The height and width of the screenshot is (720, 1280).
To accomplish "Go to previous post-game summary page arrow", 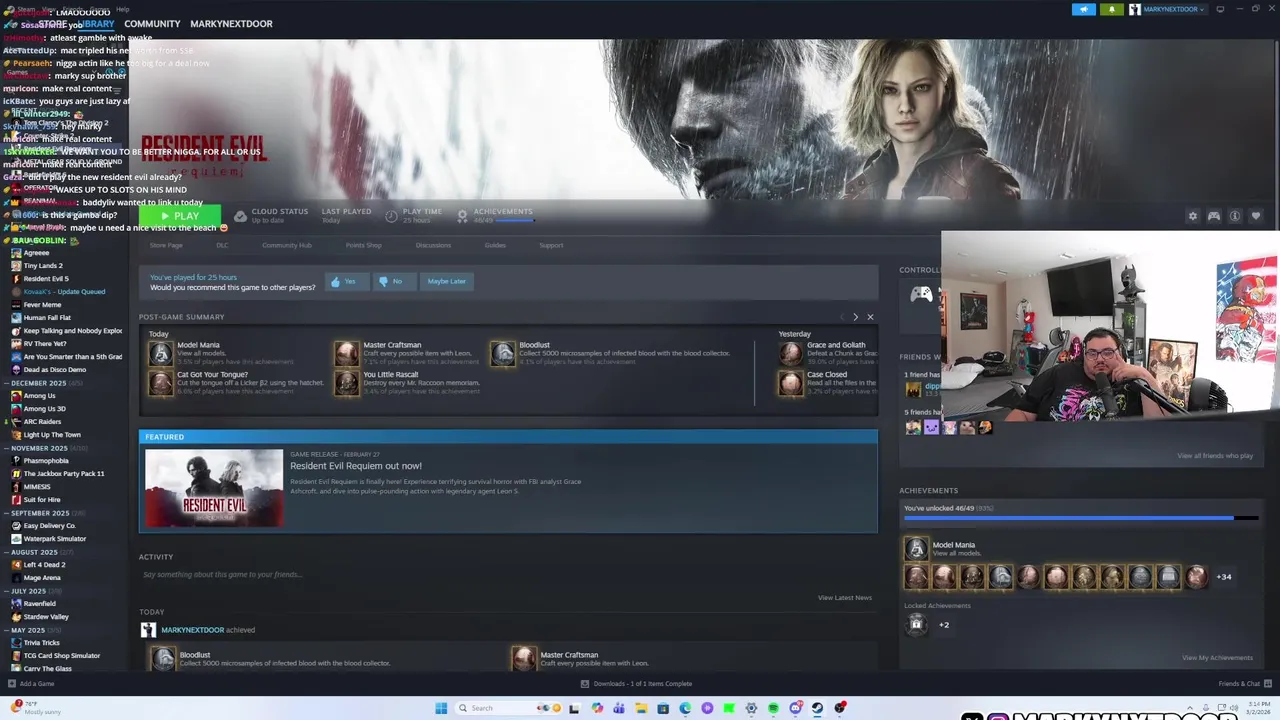I will (842, 317).
